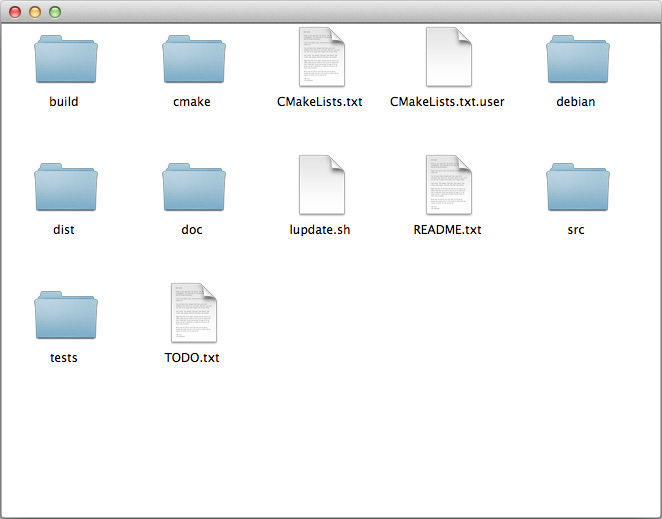Select the README.txt document icon

pyautogui.click(x=449, y=185)
